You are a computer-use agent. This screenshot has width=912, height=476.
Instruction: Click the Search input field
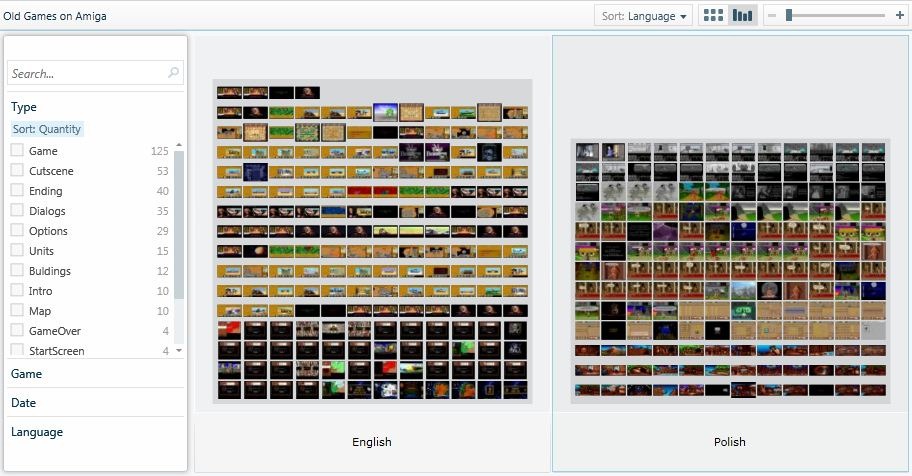pos(95,73)
